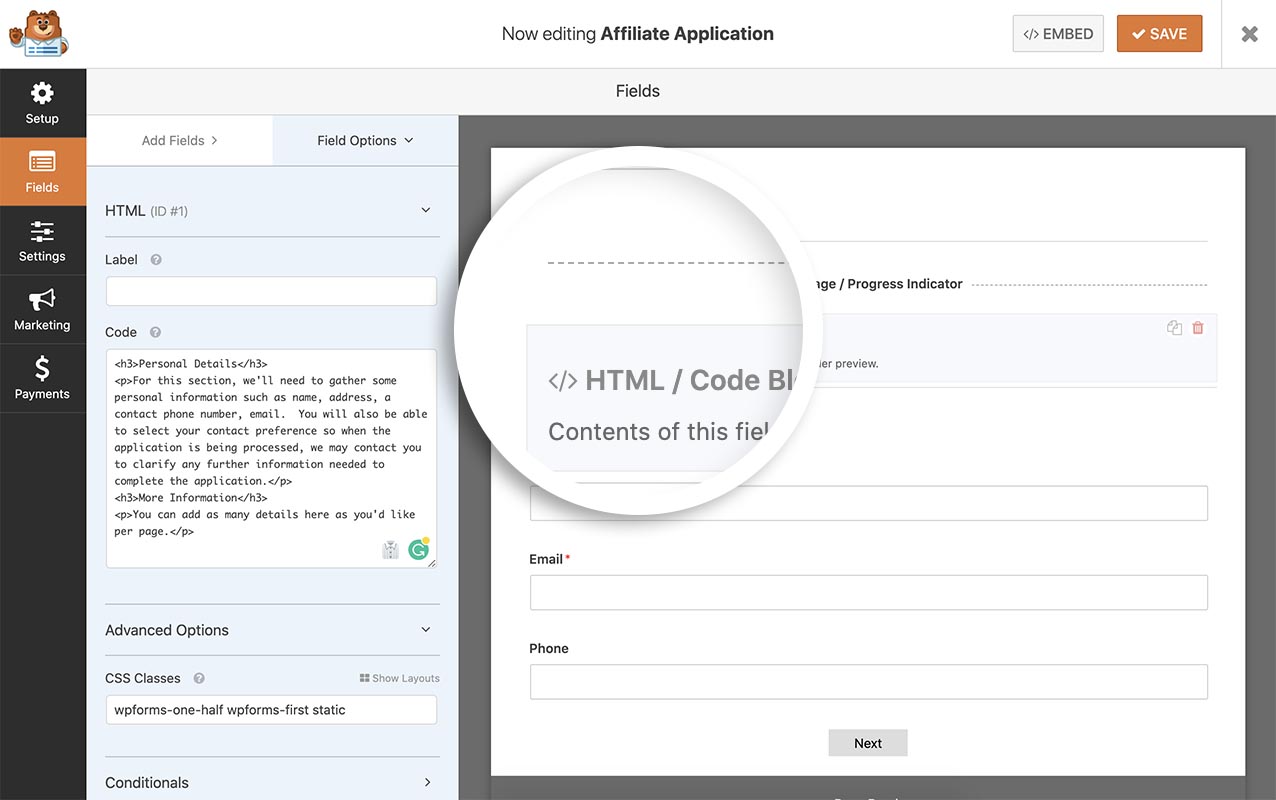Toggle Show Layouts for CSS Classes

pyautogui.click(x=399, y=677)
